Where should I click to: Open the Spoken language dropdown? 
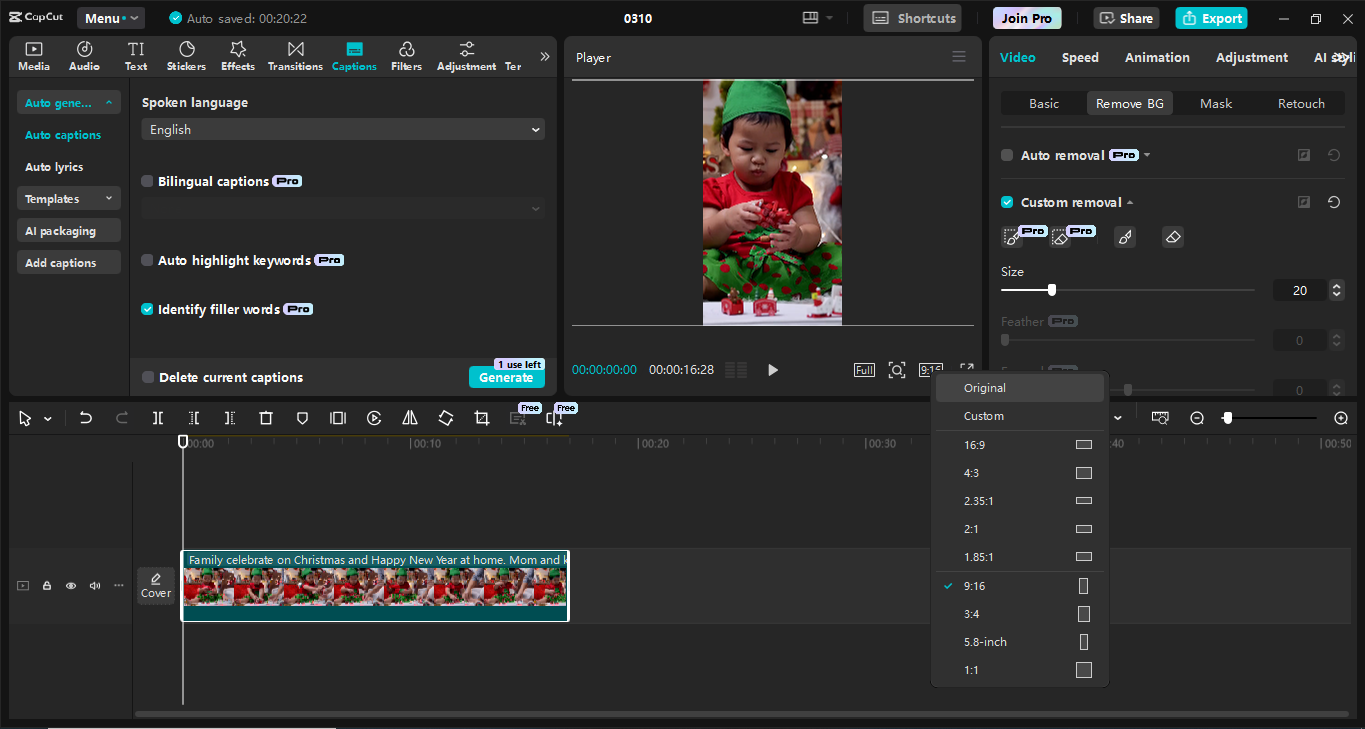tap(343, 129)
